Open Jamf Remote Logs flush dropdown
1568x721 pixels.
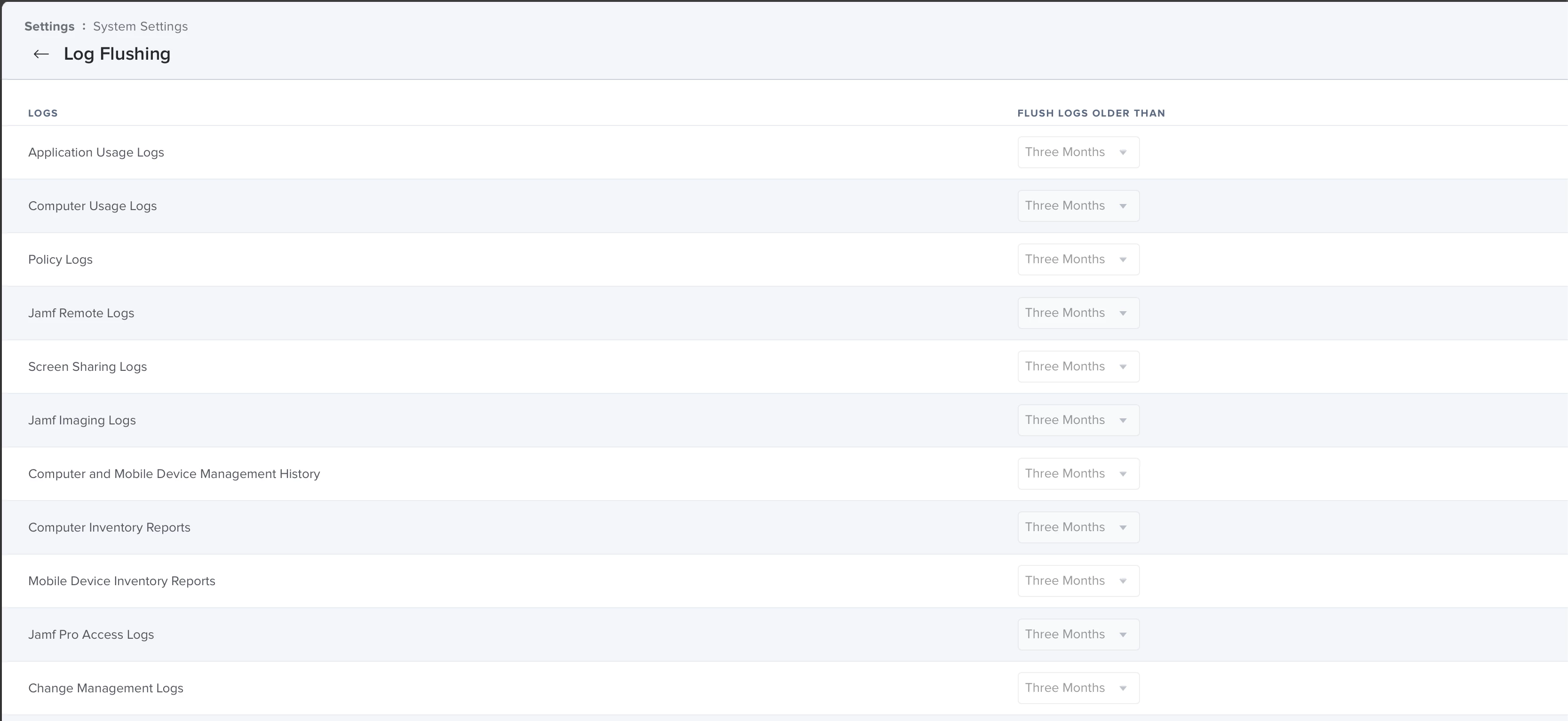[x=1077, y=313]
